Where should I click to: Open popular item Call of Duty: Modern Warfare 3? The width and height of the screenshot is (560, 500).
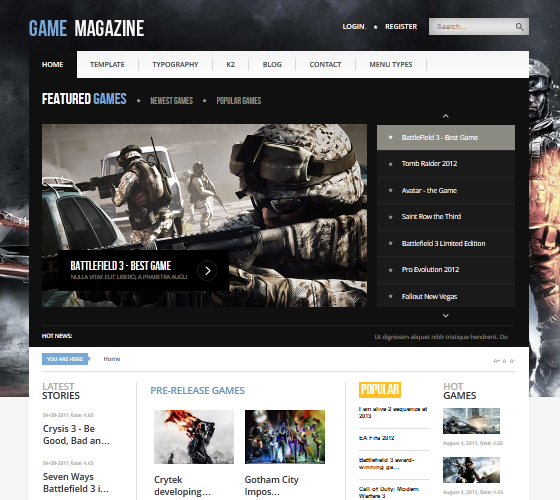coord(389,492)
